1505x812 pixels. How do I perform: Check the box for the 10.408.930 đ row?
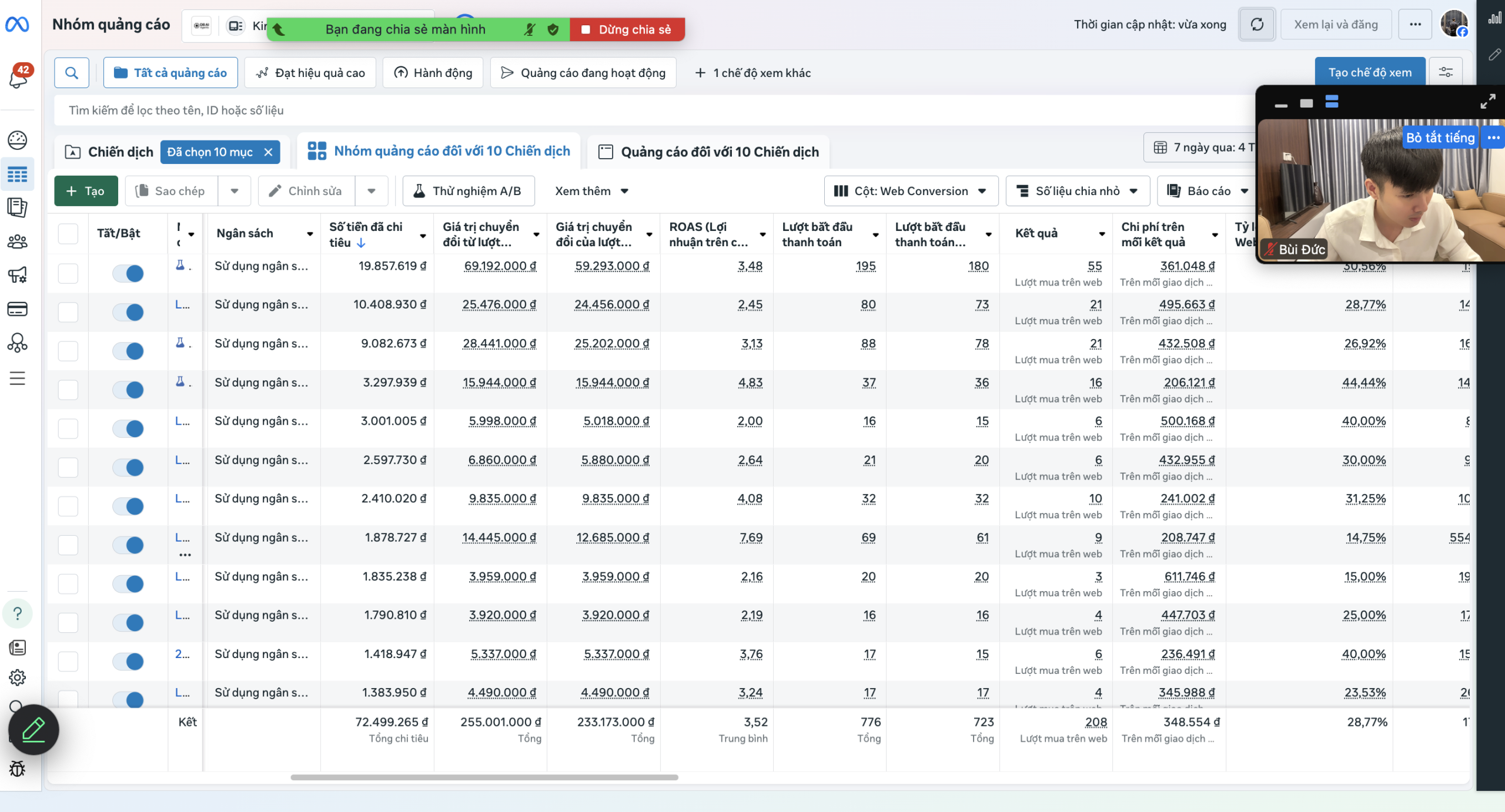coord(68,312)
